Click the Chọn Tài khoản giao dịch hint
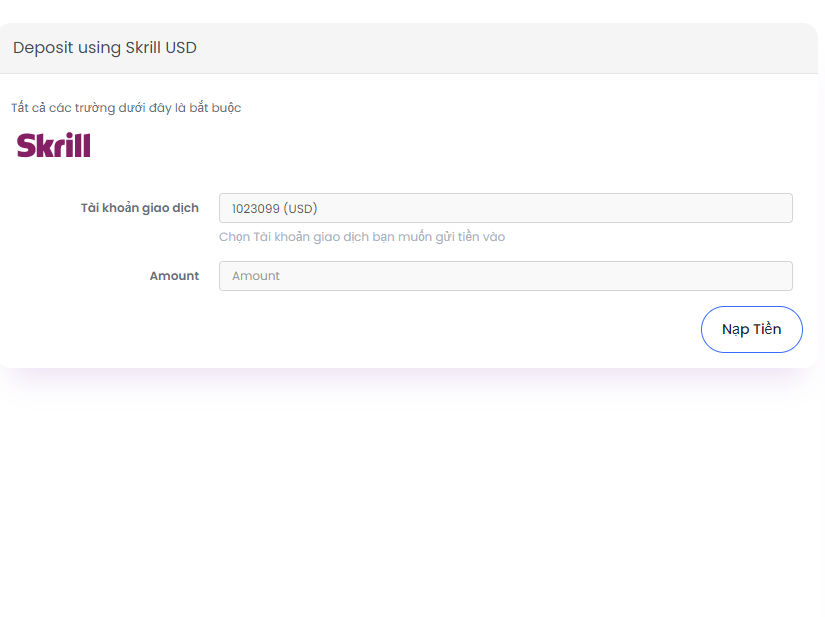Image resolution: width=825 pixels, height=617 pixels. coord(362,237)
